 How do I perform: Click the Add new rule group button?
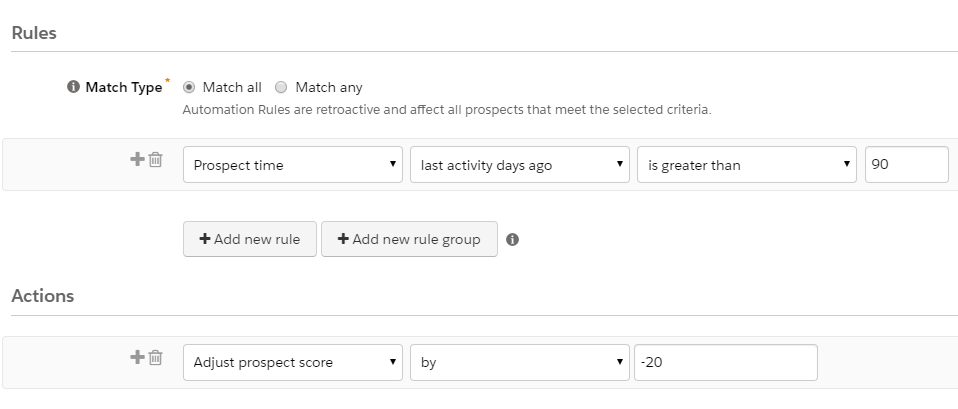tap(409, 239)
